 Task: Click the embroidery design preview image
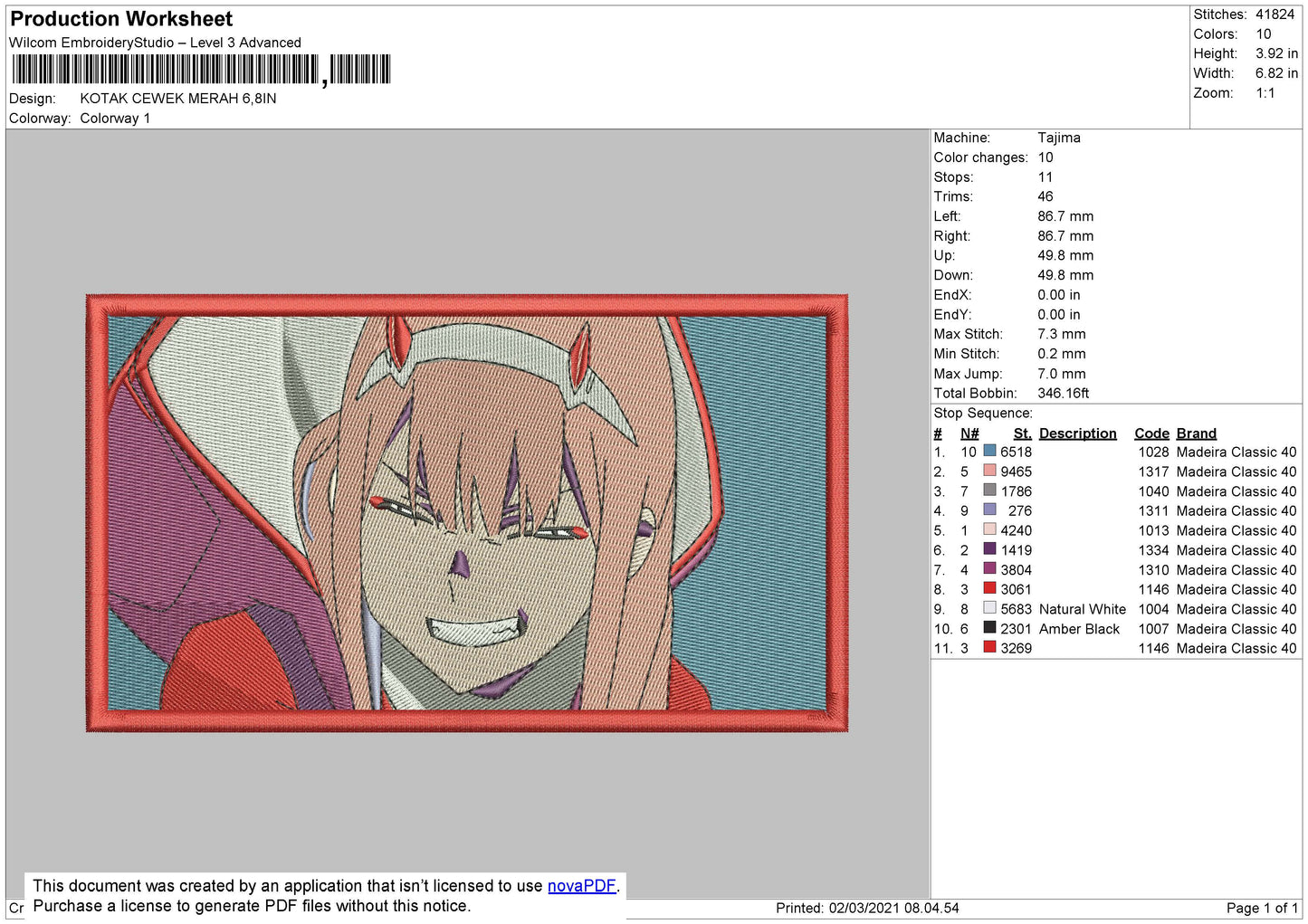point(466,511)
